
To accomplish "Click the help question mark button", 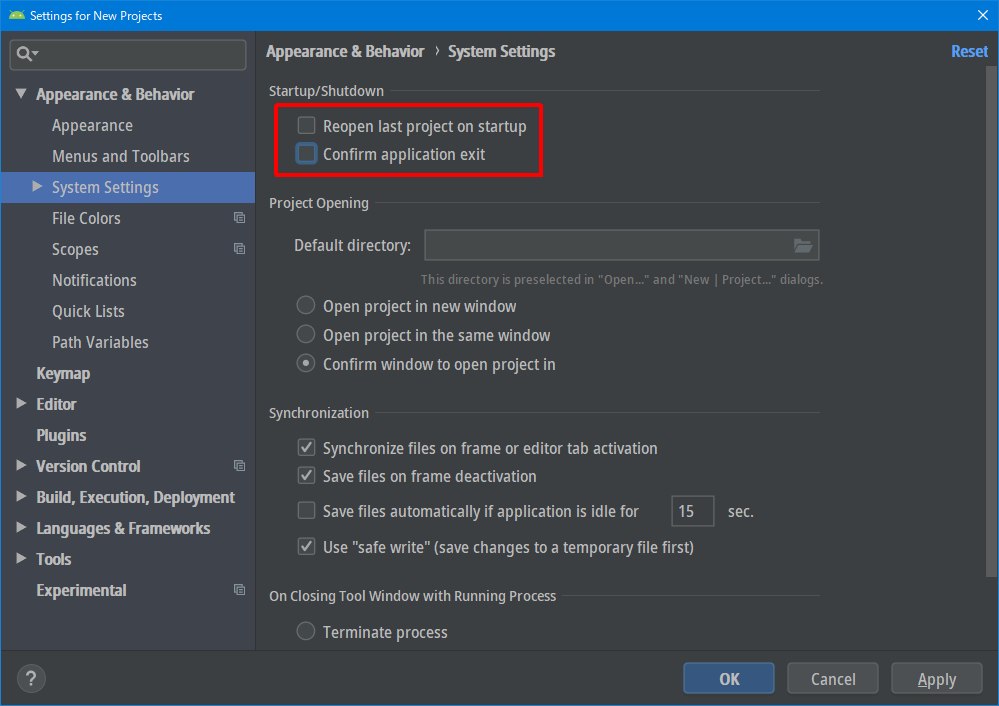I will click(x=31, y=679).
